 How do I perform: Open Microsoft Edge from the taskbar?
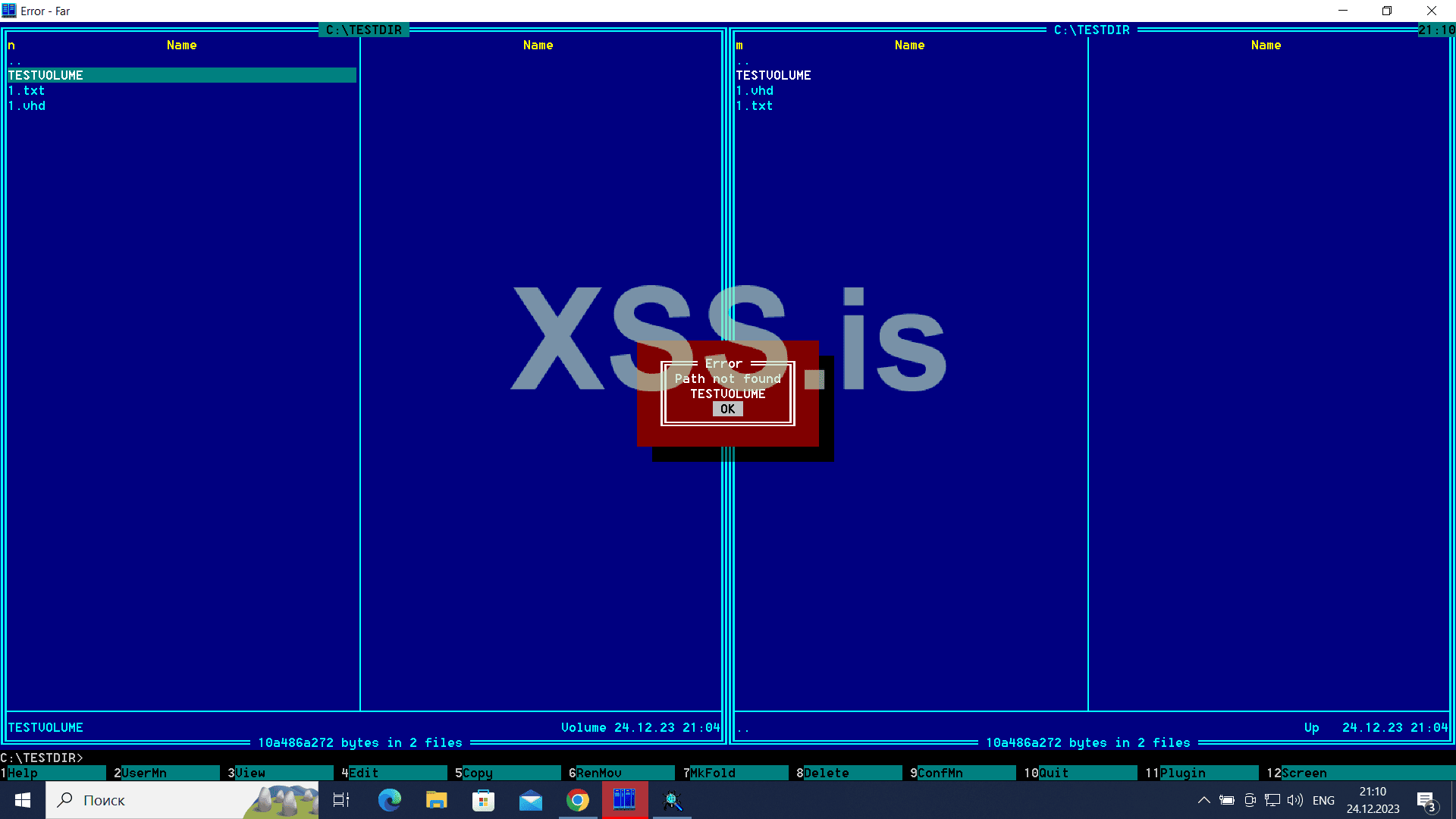(x=389, y=800)
